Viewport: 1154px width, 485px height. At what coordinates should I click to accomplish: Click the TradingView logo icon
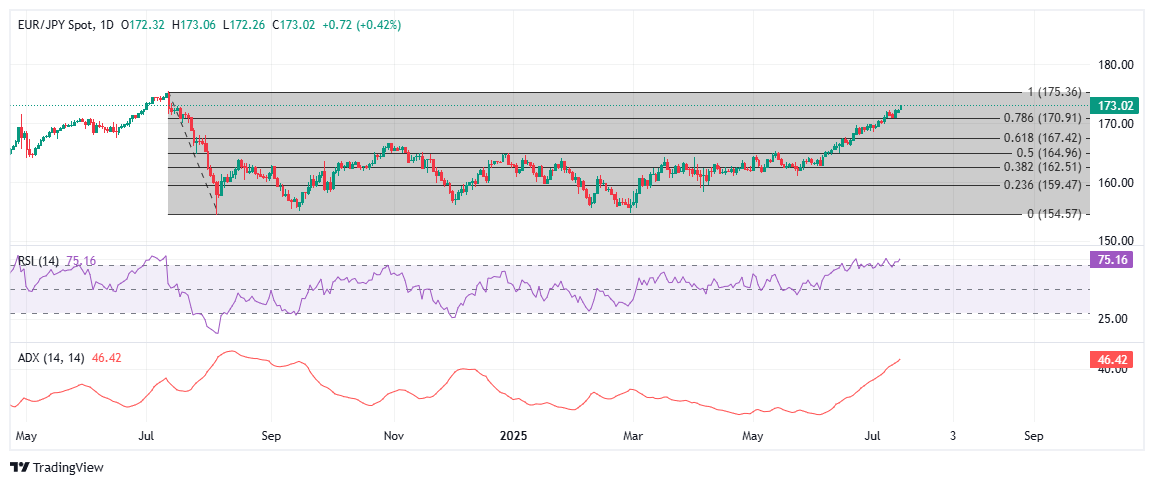[20, 468]
